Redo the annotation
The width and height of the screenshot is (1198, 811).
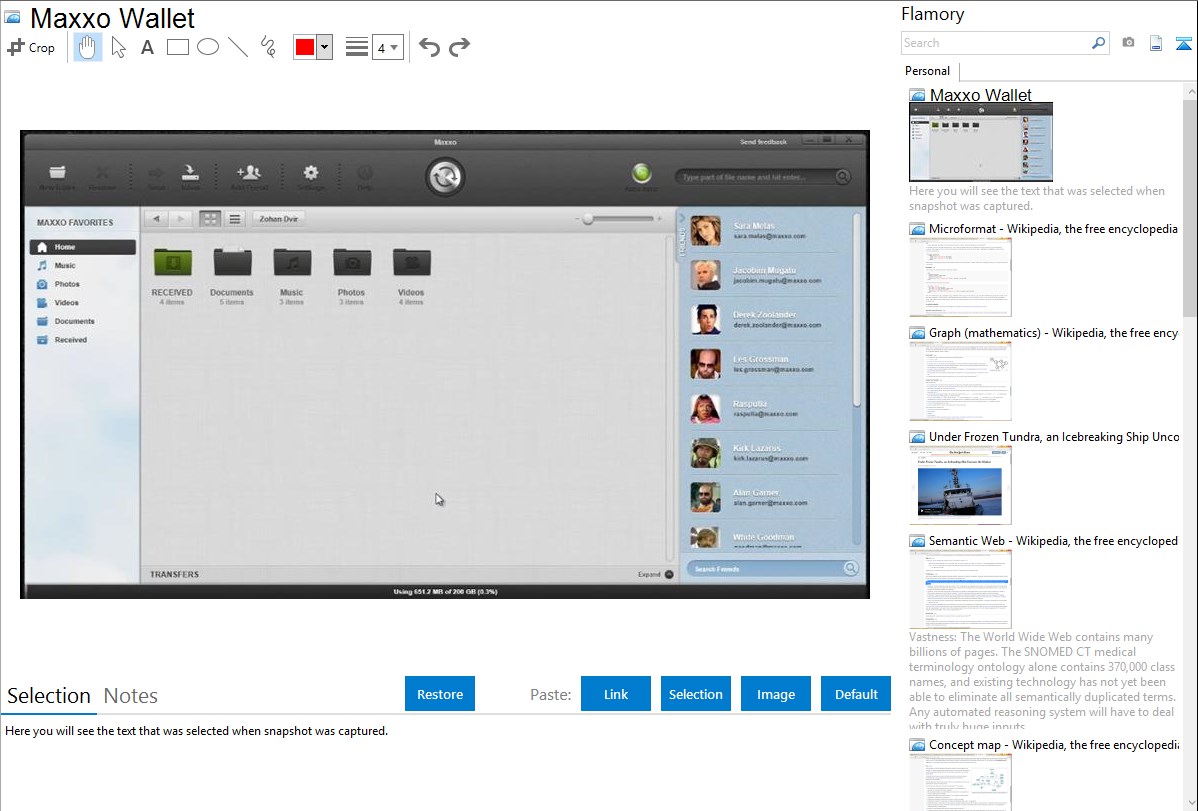tap(459, 47)
